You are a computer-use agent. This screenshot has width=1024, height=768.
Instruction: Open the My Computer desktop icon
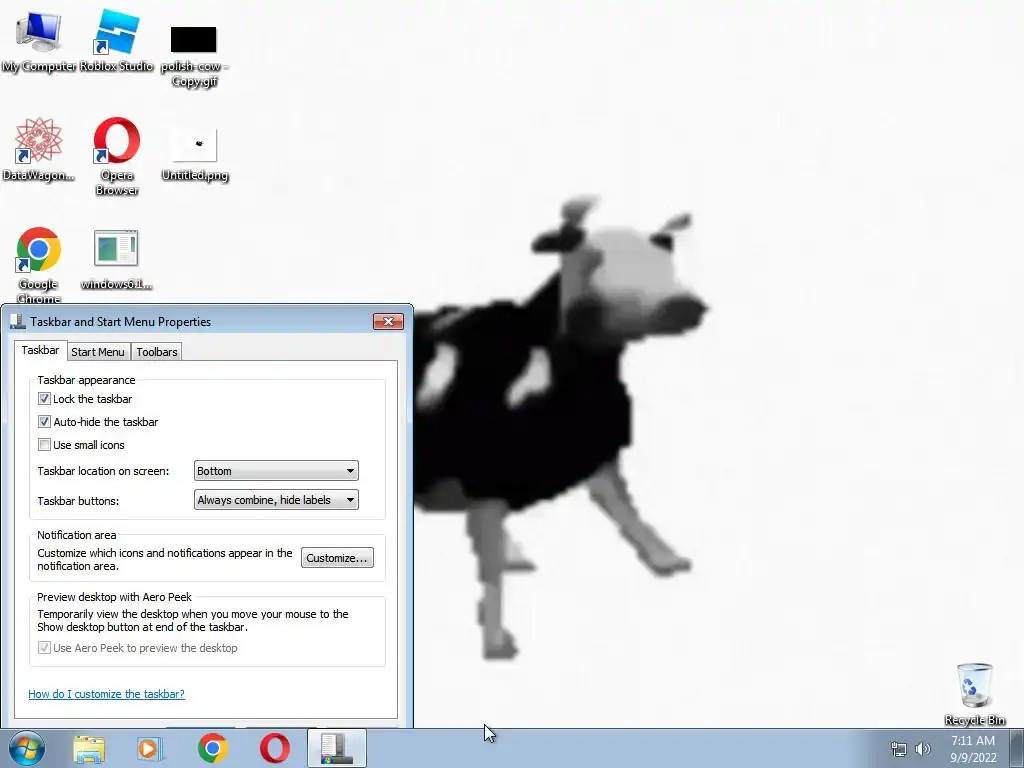point(39,40)
